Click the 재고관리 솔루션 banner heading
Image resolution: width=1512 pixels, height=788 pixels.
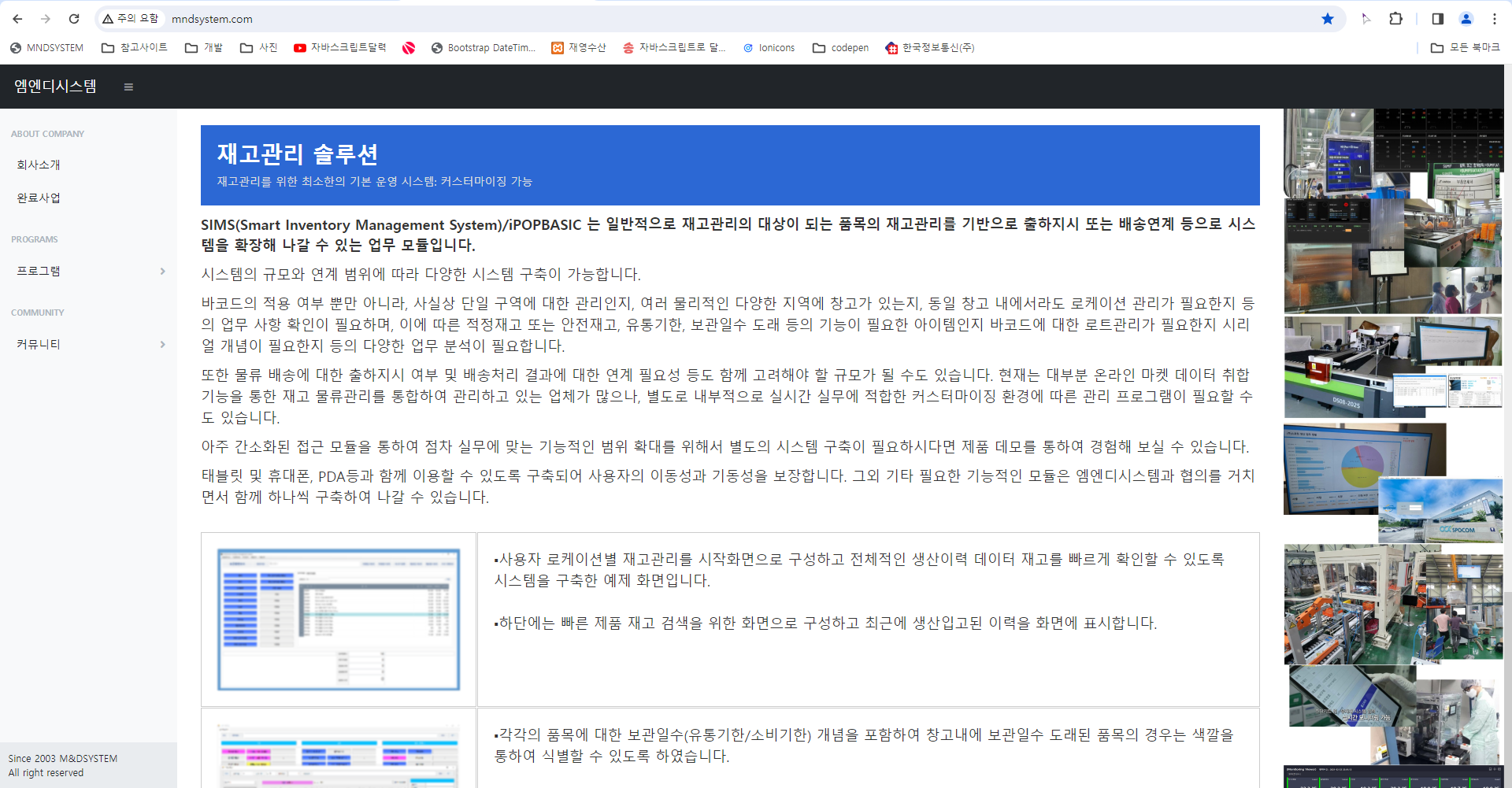[x=298, y=154]
